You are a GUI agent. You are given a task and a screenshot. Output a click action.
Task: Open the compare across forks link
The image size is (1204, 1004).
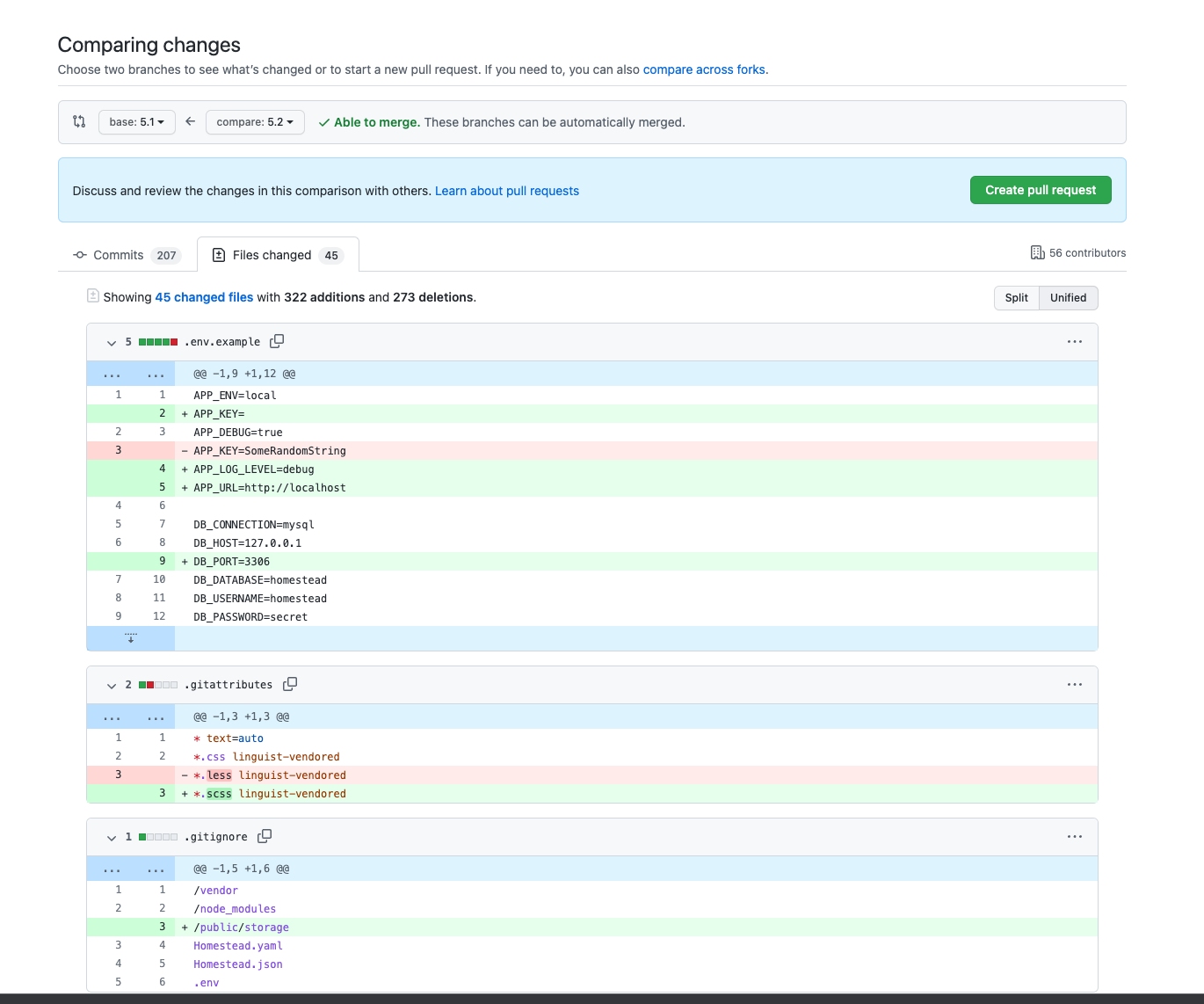pyautogui.click(x=704, y=69)
